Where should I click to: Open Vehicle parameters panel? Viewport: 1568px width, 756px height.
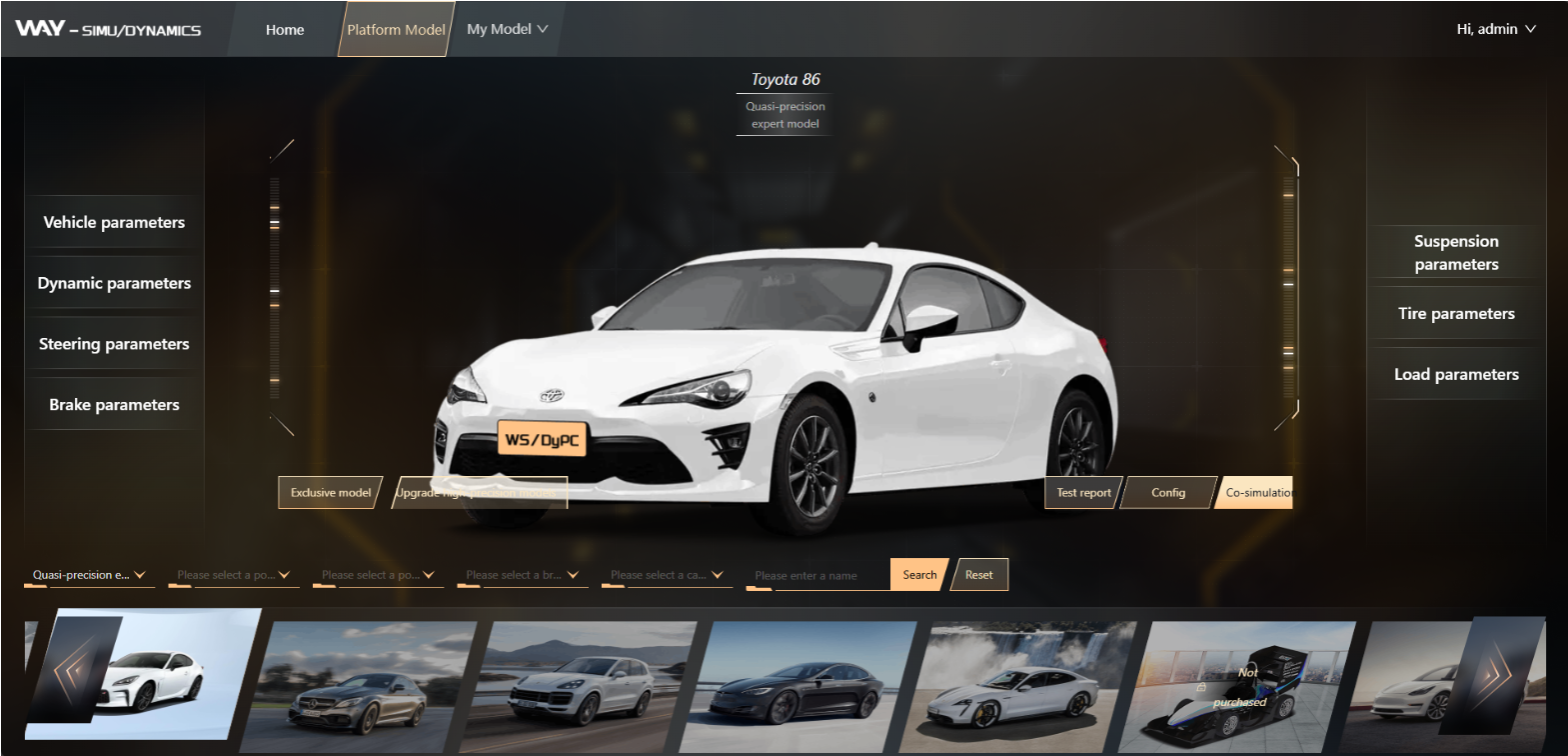pyautogui.click(x=114, y=222)
